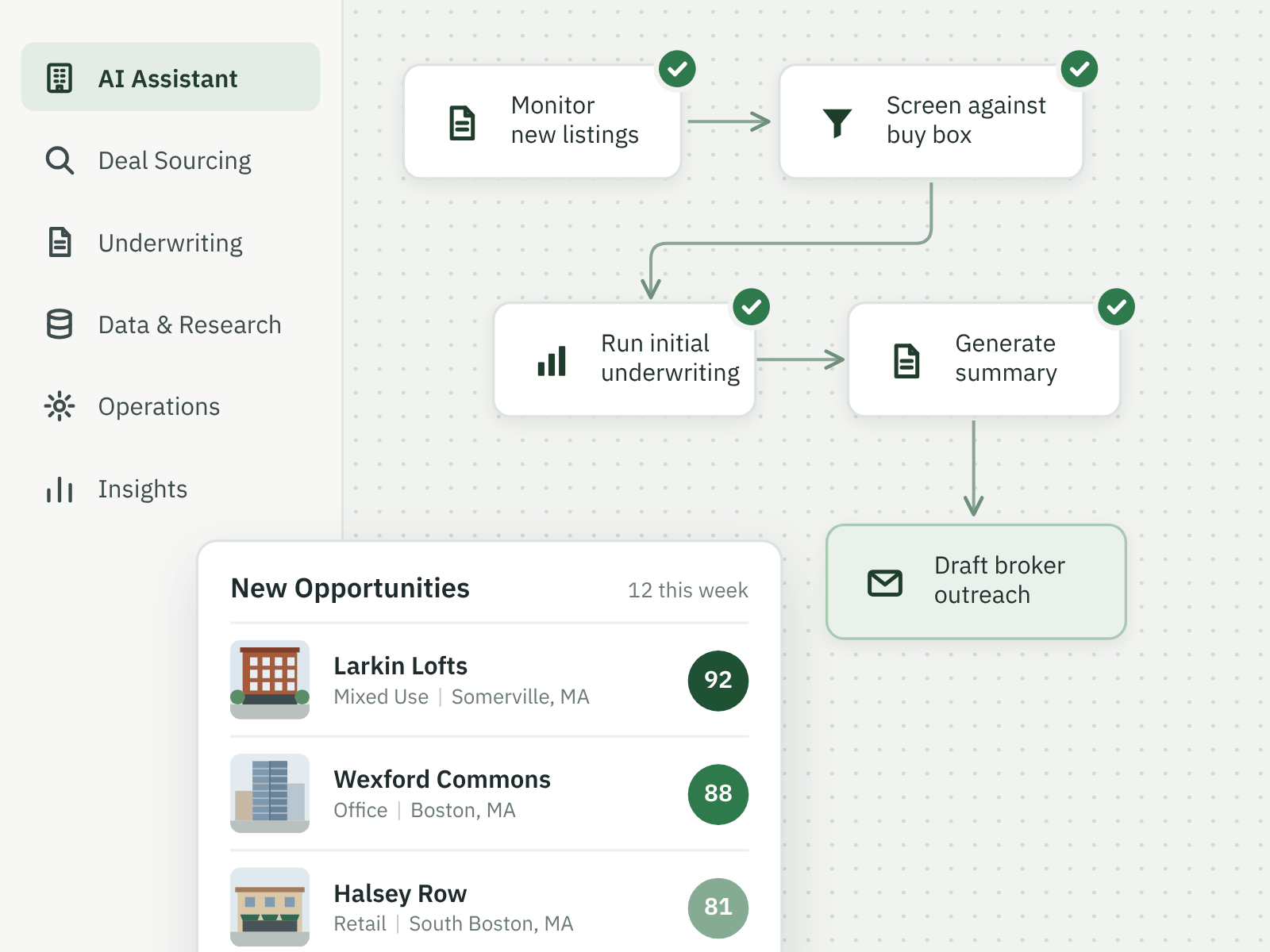This screenshot has width=1270, height=952.
Task: Click the Halsey Row title
Action: click(x=400, y=893)
